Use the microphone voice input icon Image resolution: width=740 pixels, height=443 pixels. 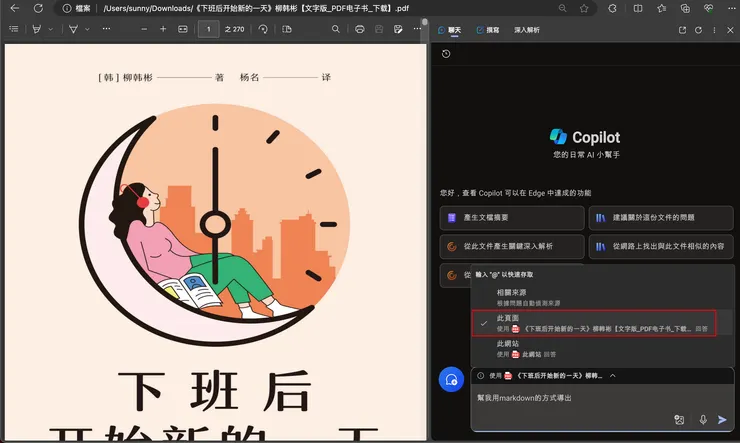703,419
